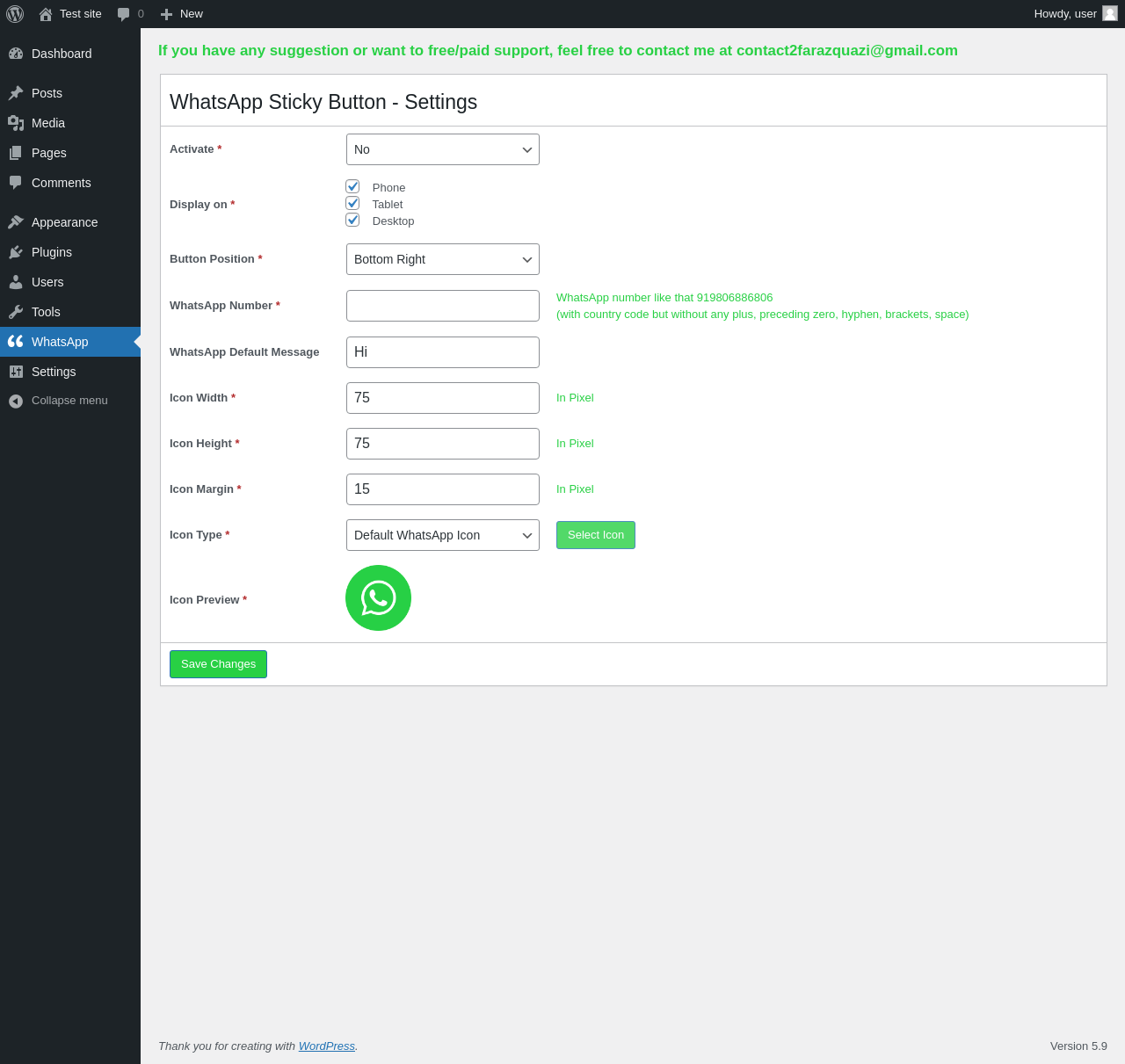This screenshot has height=1064, width=1125.
Task: Open the Activate dropdown showing No
Action: click(x=443, y=149)
